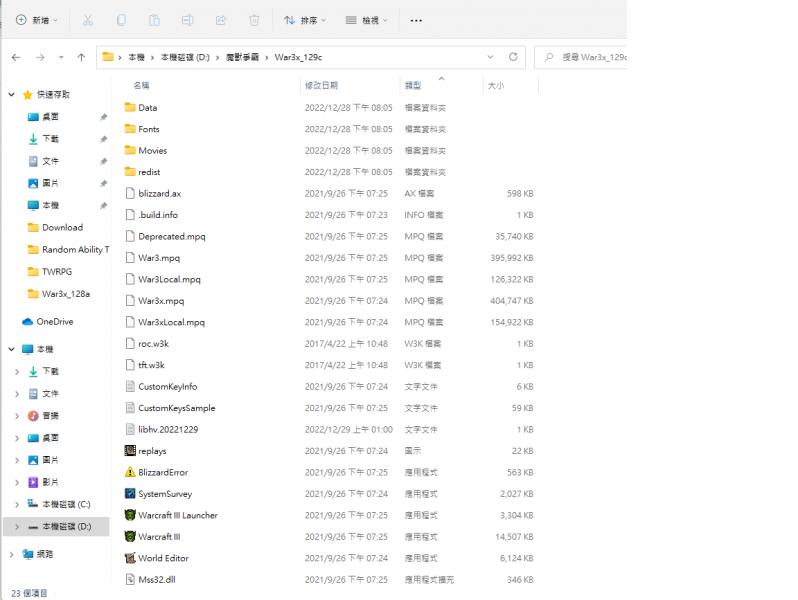
Task: Click the Share icon in toolbar
Action: click(x=220, y=20)
